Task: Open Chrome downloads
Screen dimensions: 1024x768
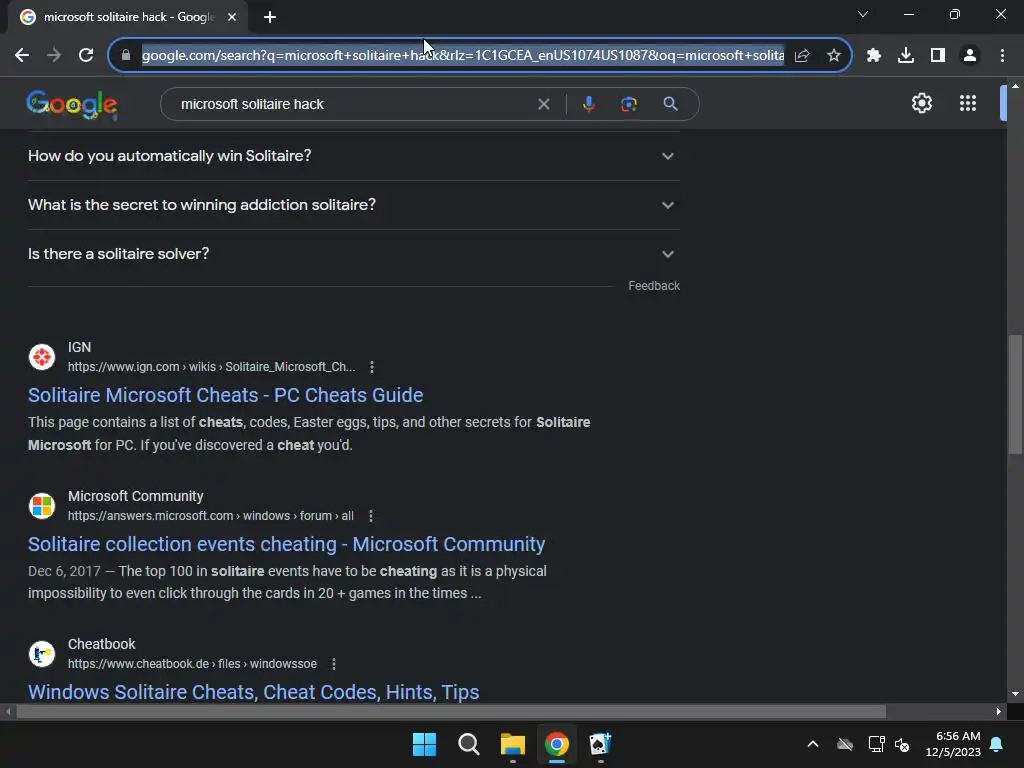Action: (906, 56)
